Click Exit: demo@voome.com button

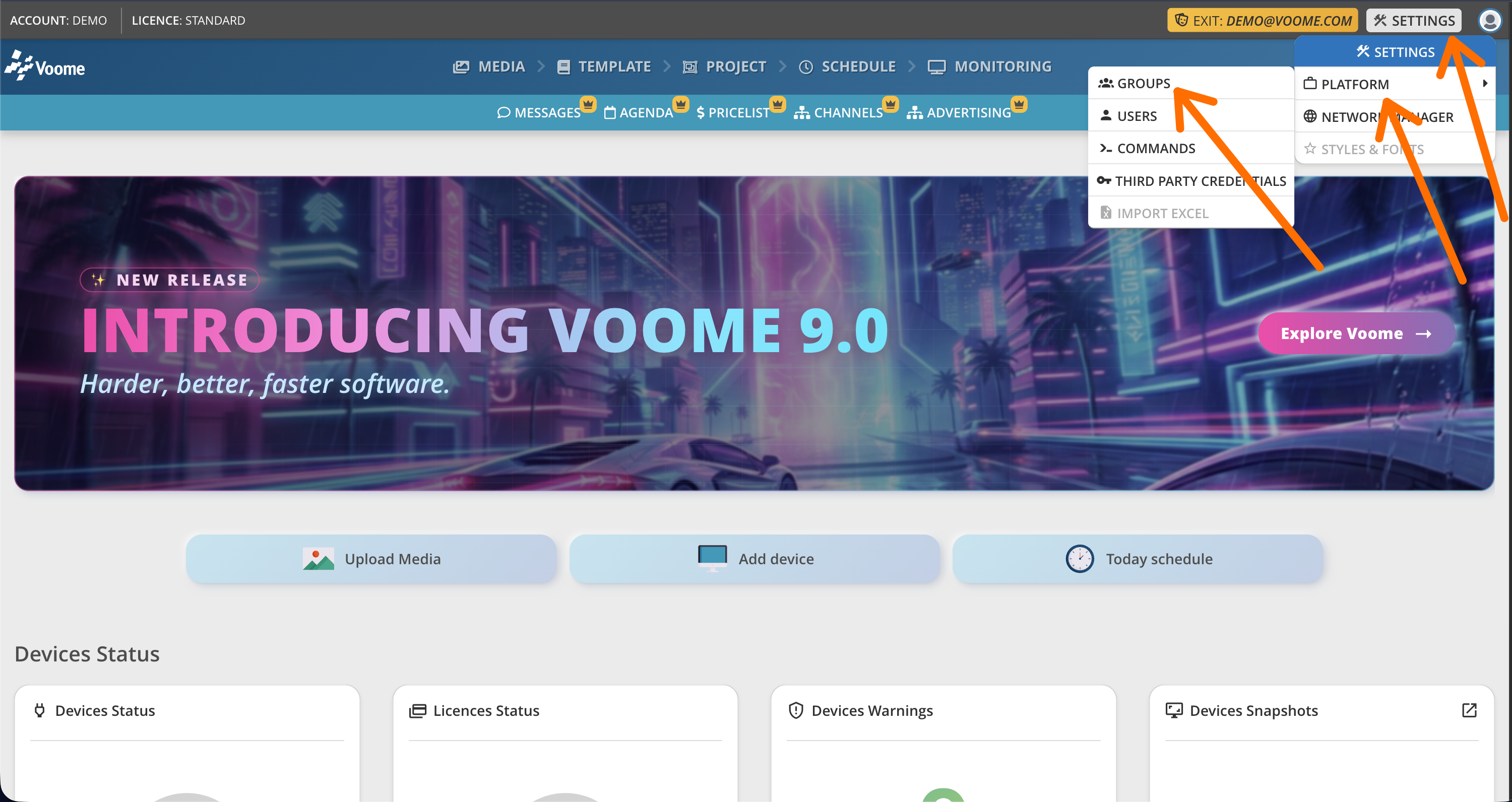point(1263,21)
